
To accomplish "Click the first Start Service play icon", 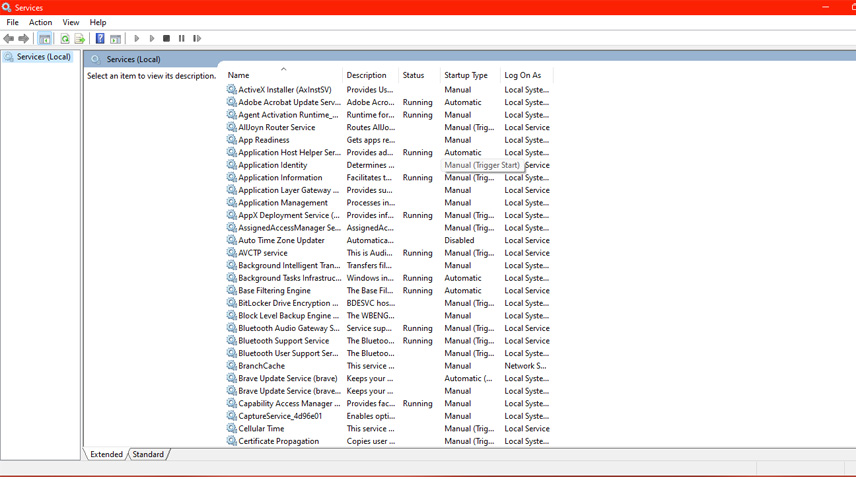I will (x=136, y=39).
